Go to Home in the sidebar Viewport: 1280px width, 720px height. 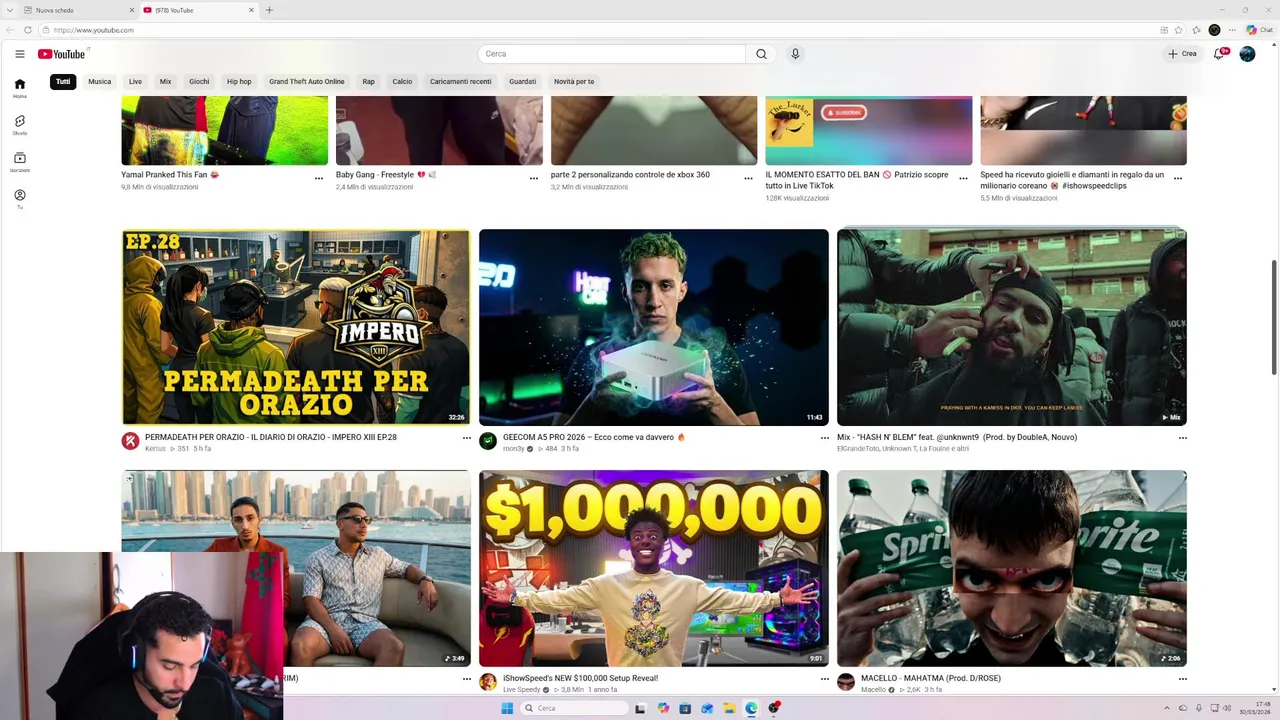19,88
